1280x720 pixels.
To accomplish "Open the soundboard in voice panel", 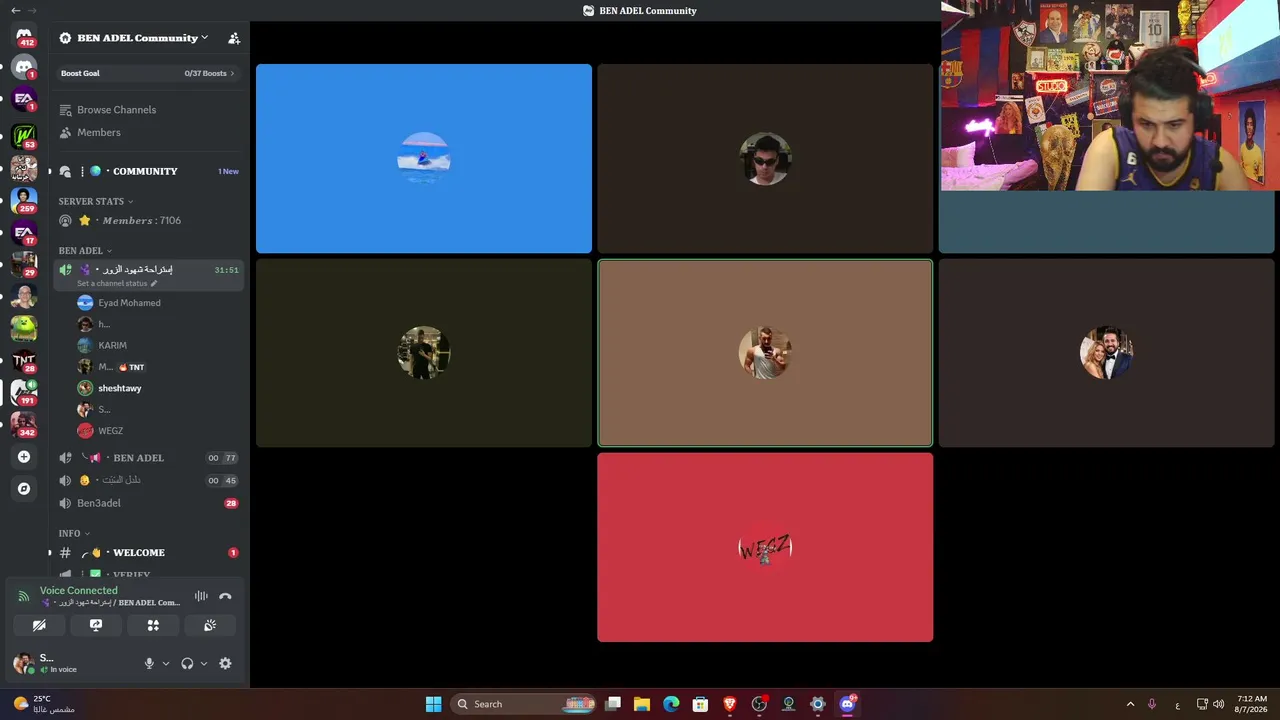I will [210, 625].
